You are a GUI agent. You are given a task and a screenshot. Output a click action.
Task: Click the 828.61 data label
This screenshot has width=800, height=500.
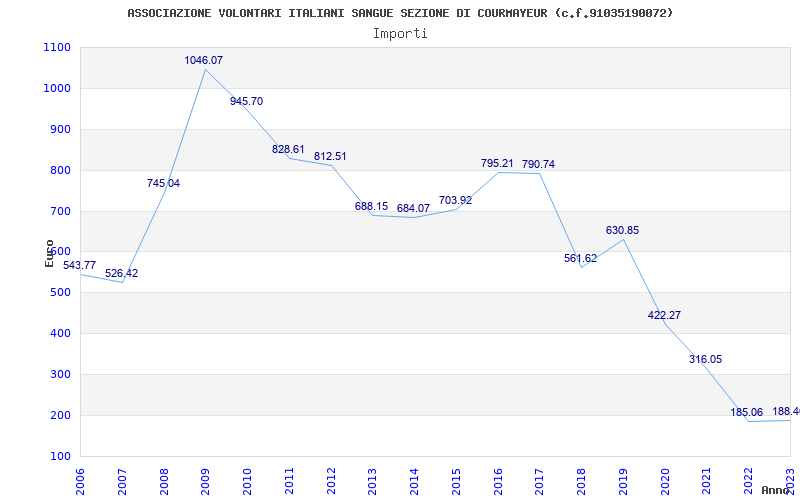pyautogui.click(x=288, y=150)
